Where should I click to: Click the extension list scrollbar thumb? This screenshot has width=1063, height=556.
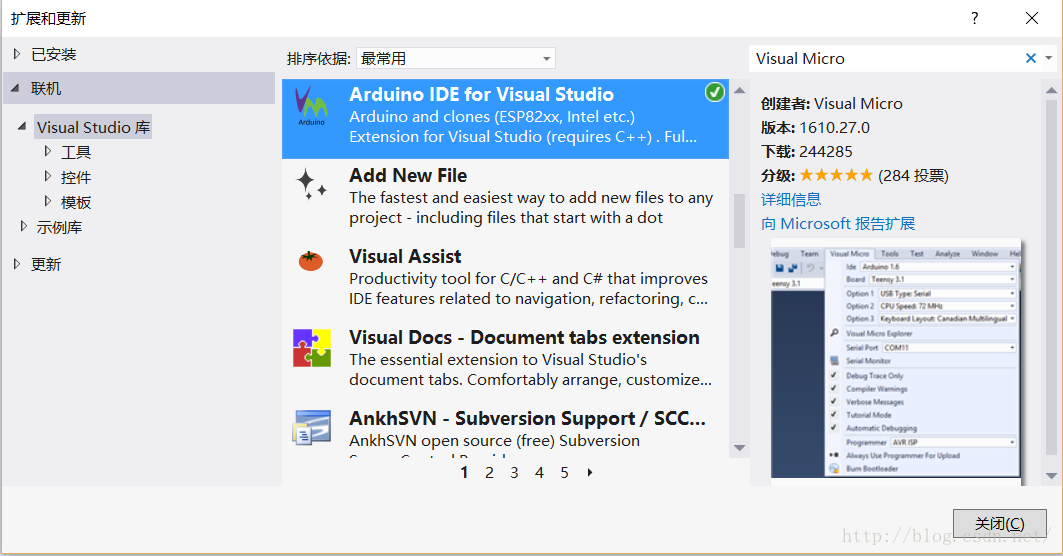[740, 221]
